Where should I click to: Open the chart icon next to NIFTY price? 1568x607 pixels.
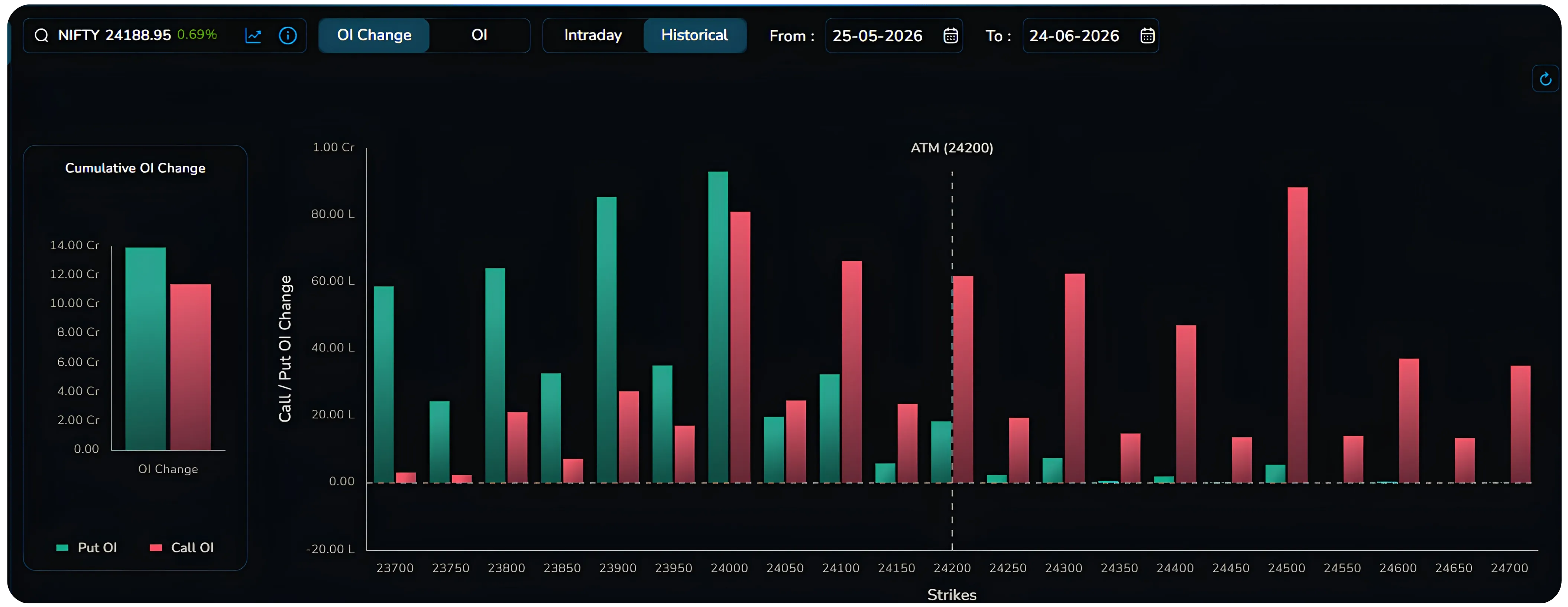(253, 35)
